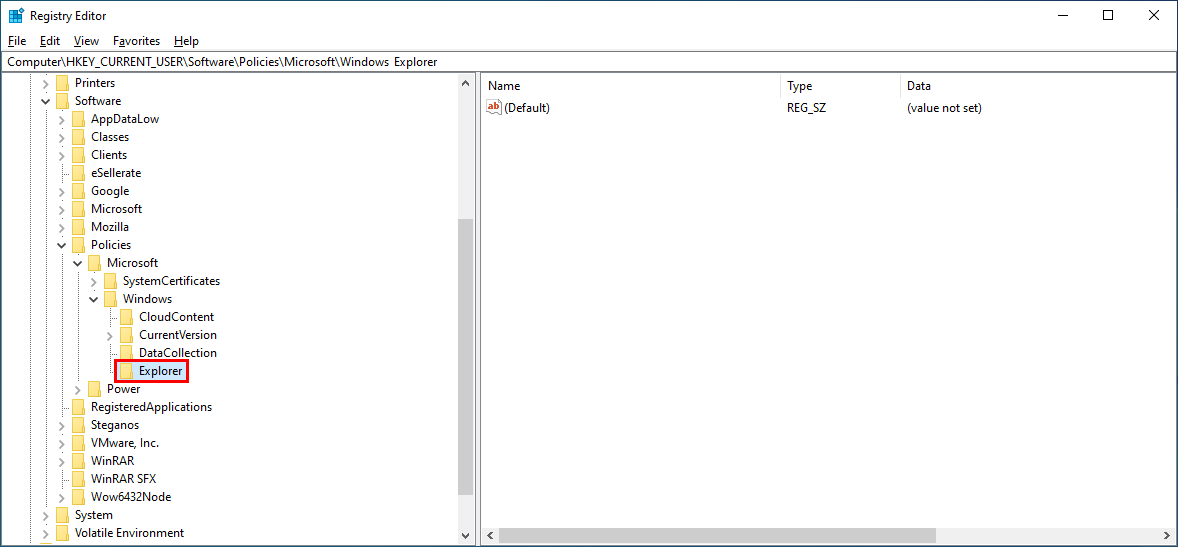Click the Power folder icon
Viewport: 1178px width, 547px height.
94,389
